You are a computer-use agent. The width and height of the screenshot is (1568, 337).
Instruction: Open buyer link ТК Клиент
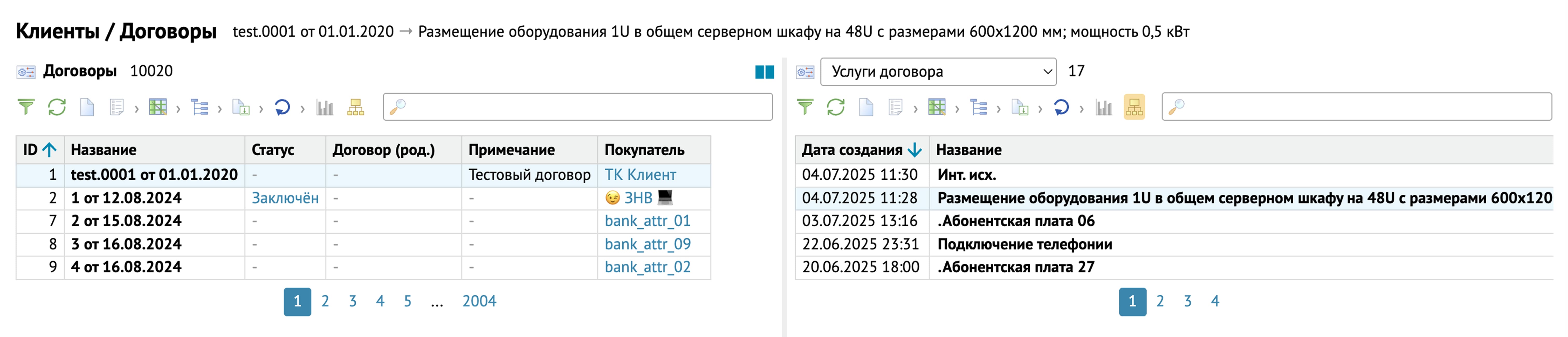(x=640, y=175)
